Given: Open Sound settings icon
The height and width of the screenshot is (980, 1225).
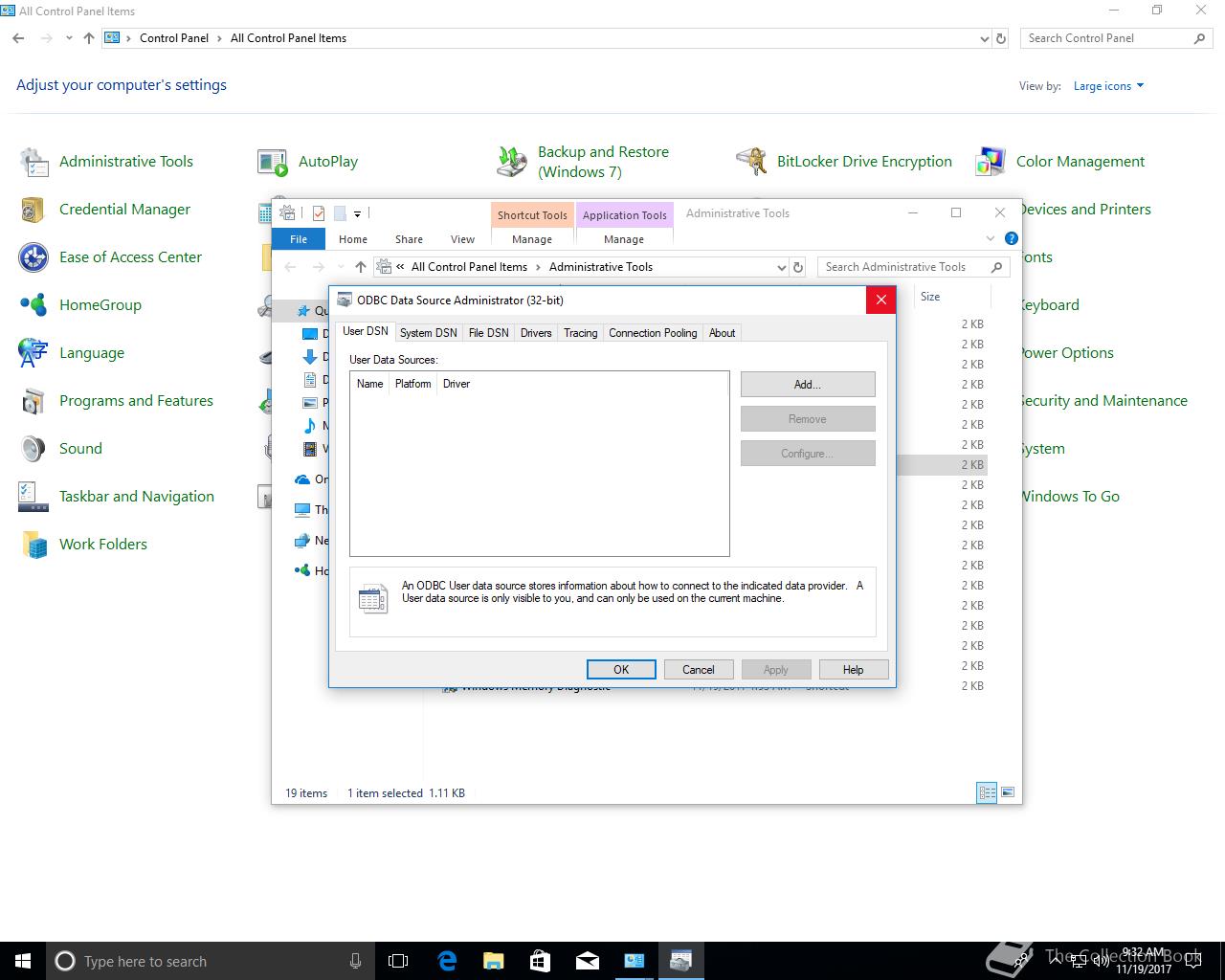Looking at the screenshot, I should (x=33, y=449).
